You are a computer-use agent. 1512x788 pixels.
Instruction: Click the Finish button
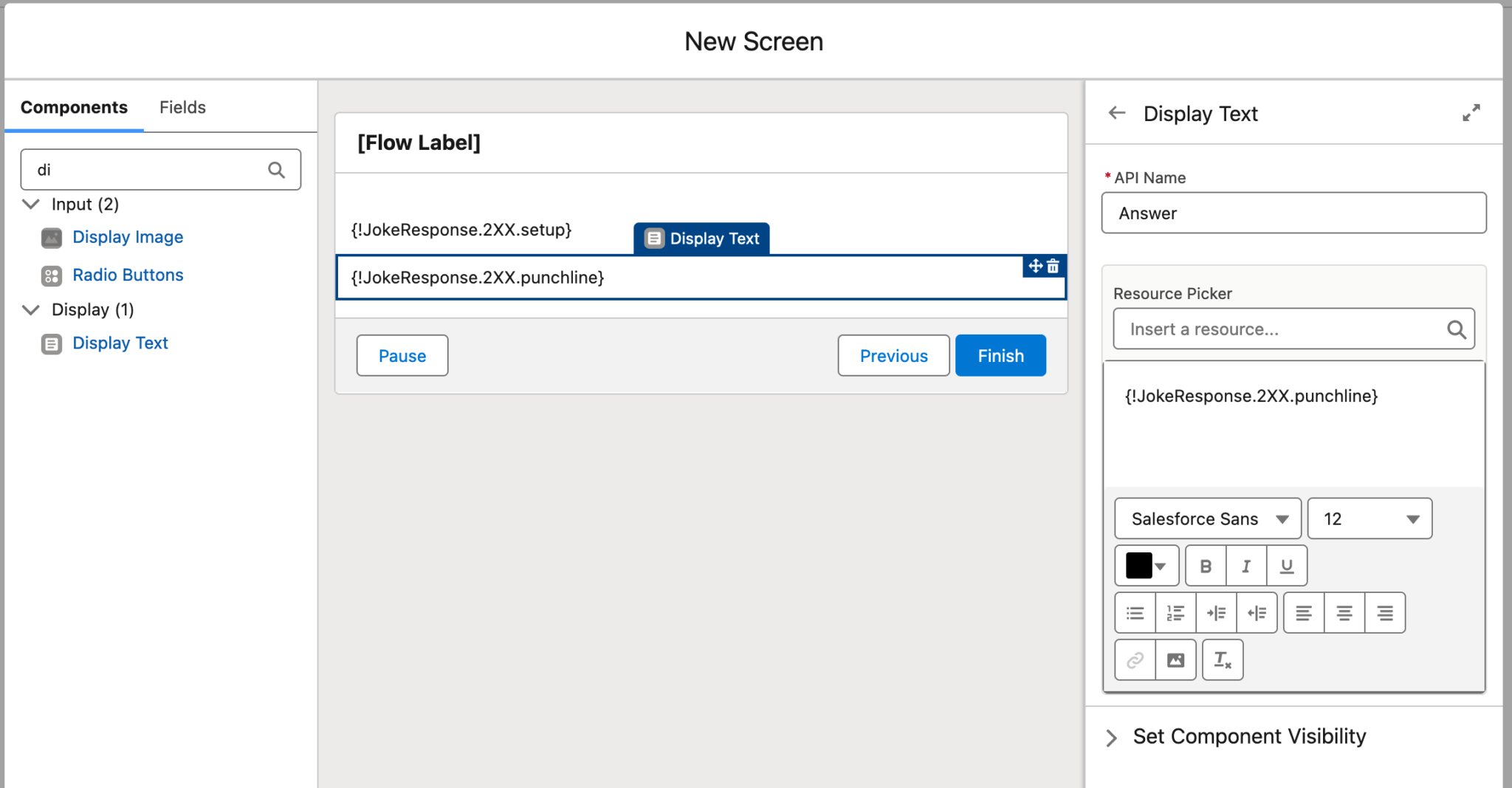tap(1000, 355)
